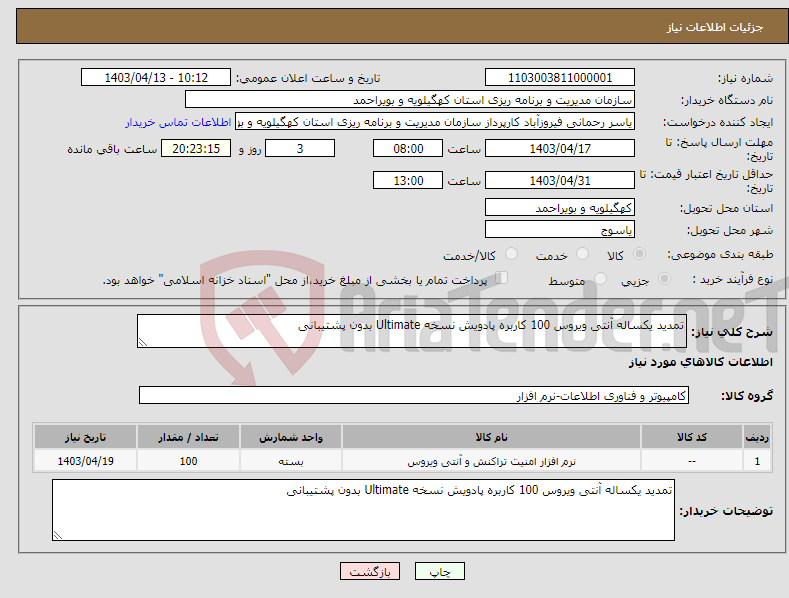Viewport: 789px width, 598px height.
Task: Click the توضیحات خریدار notes textarea
Action: tap(363, 510)
